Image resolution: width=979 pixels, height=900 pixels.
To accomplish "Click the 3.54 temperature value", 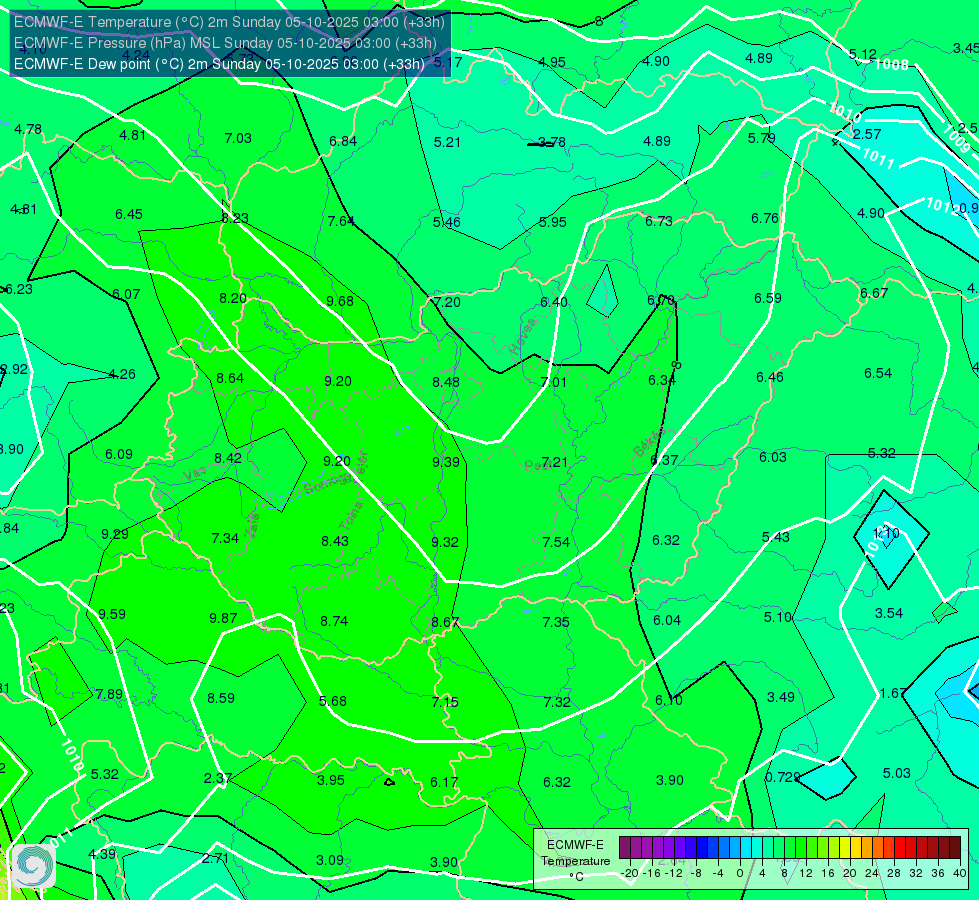I will coord(888,613).
